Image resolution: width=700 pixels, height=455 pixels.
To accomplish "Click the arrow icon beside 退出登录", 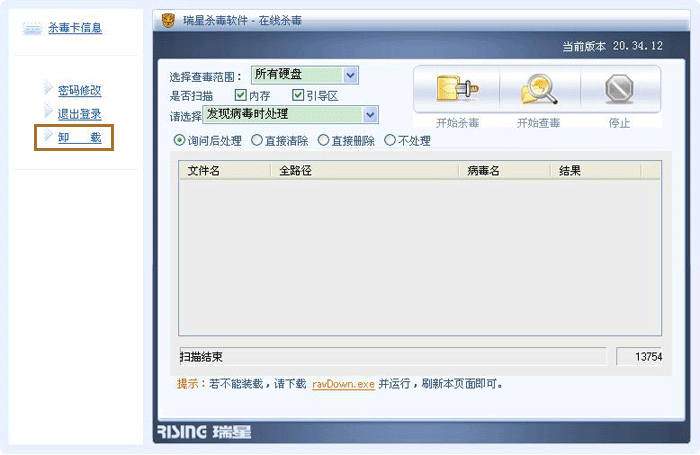I will [x=48, y=110].
